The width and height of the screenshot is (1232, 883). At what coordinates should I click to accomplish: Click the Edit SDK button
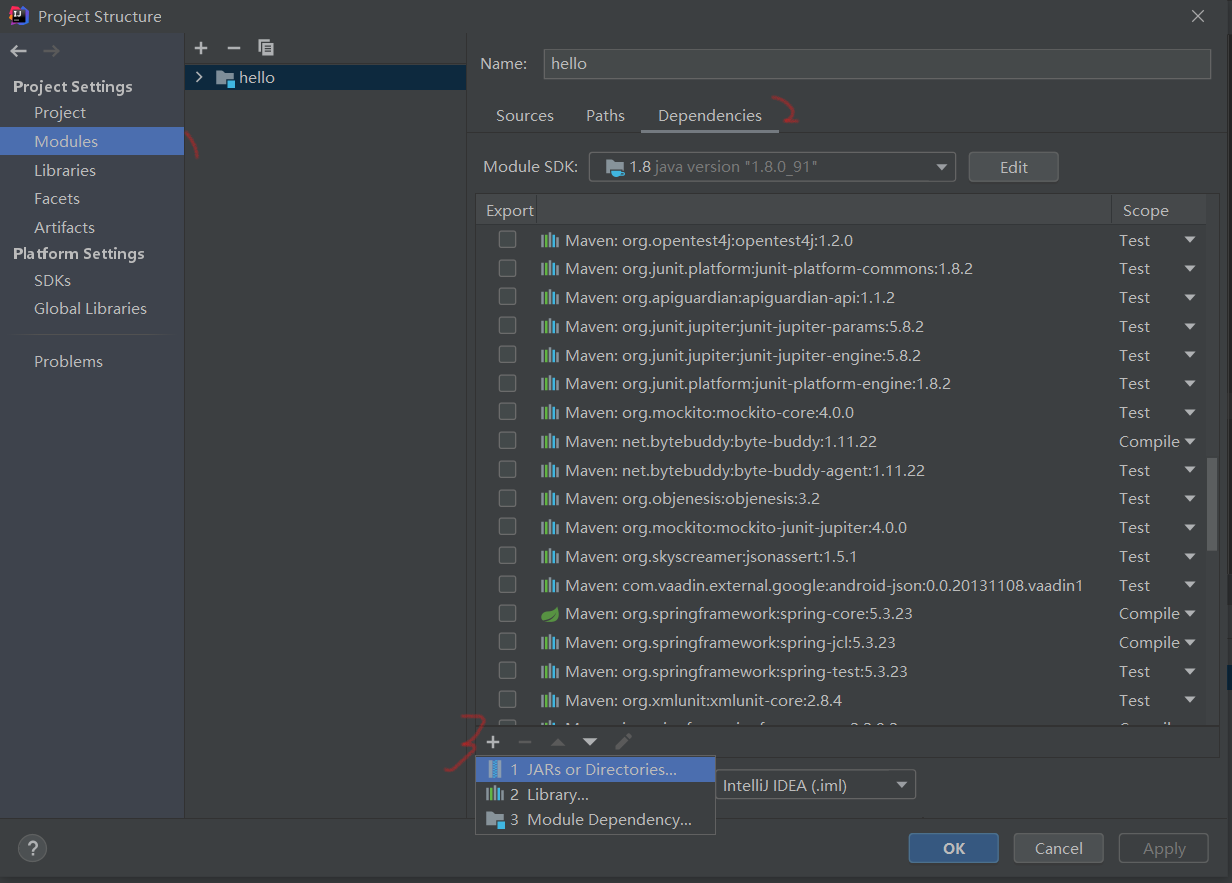[x=1013, y=167]
